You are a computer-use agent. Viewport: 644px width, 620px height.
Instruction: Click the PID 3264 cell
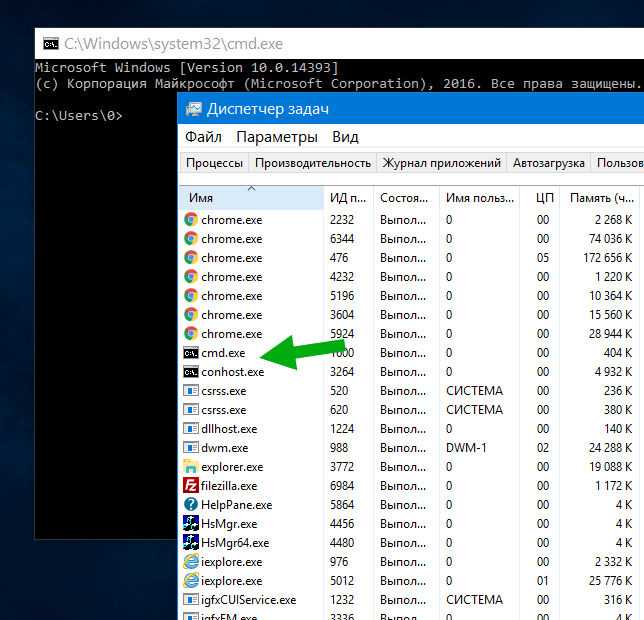click(342, 372)
